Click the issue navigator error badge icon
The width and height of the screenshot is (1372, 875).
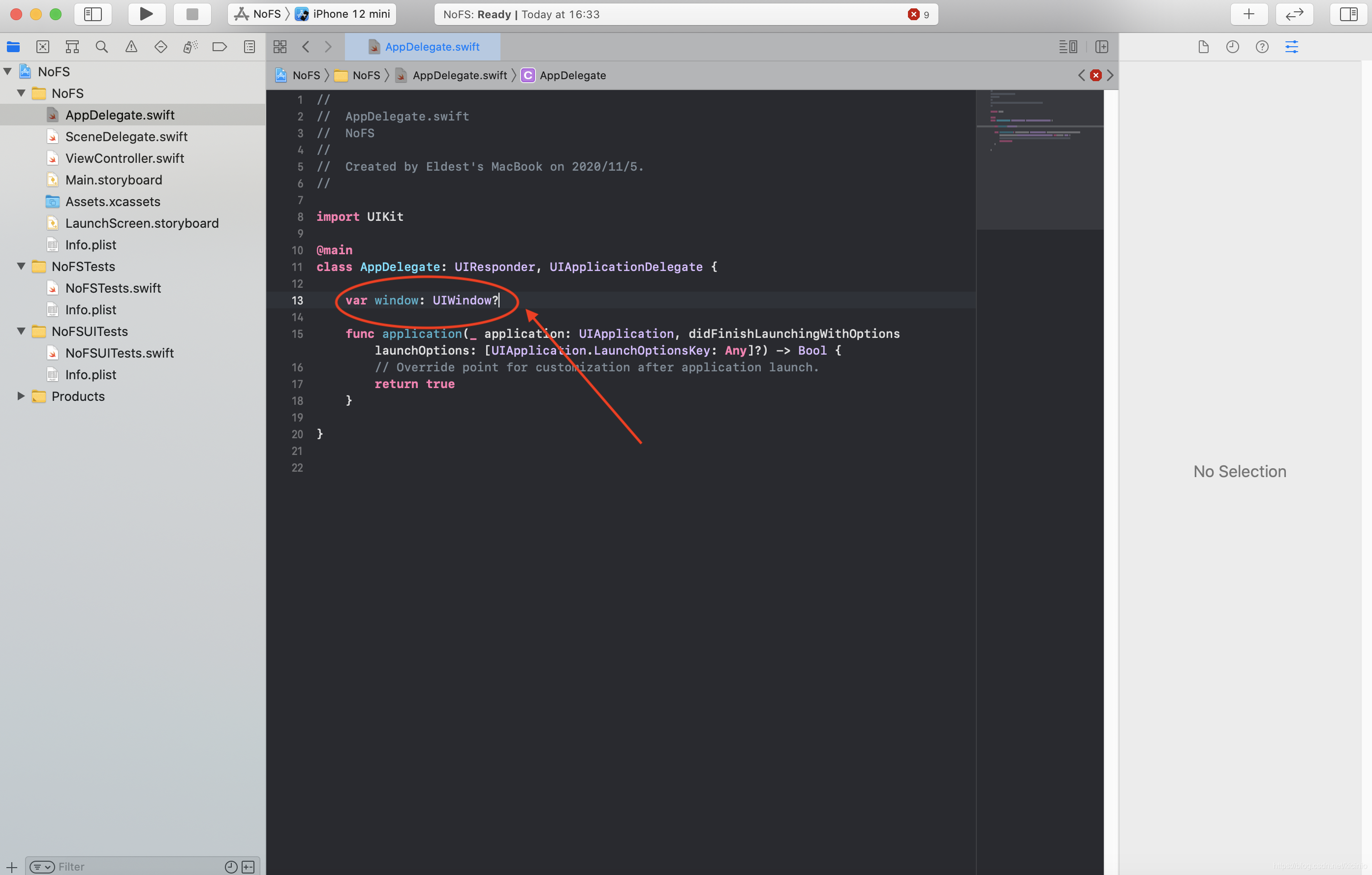point(912,14)
